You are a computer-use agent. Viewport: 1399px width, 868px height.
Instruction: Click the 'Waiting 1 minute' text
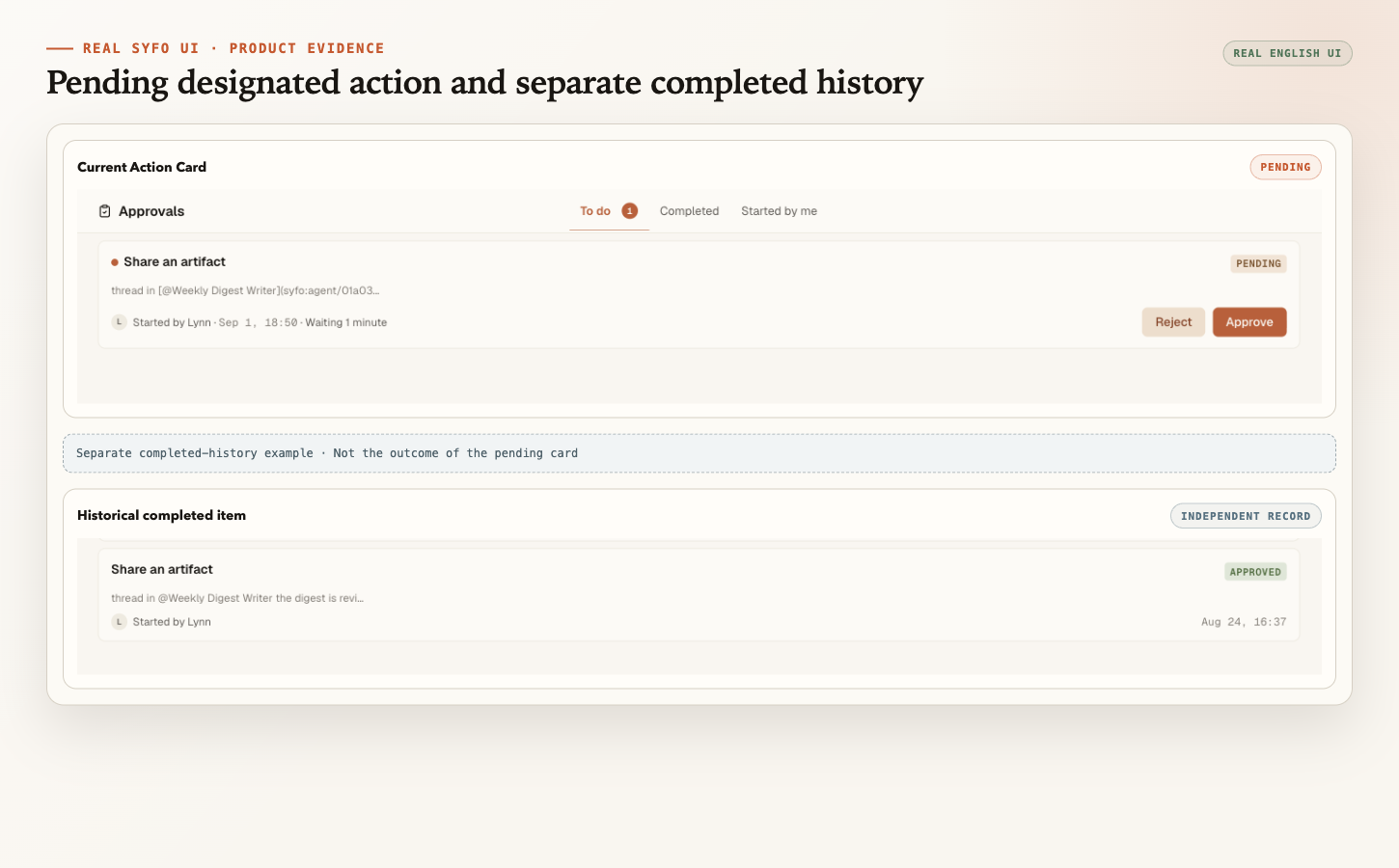(x=345, y=323)
